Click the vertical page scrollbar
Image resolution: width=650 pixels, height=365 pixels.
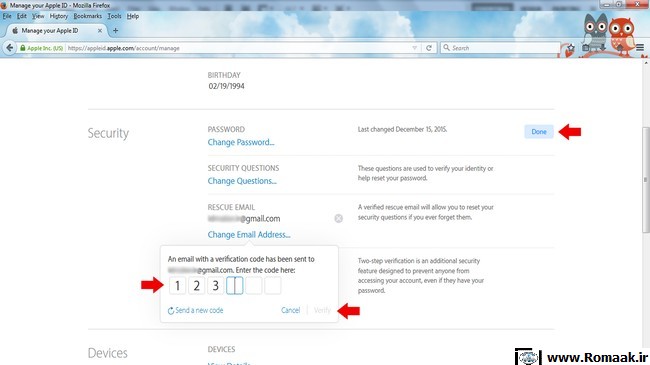[x=646, y=180]
